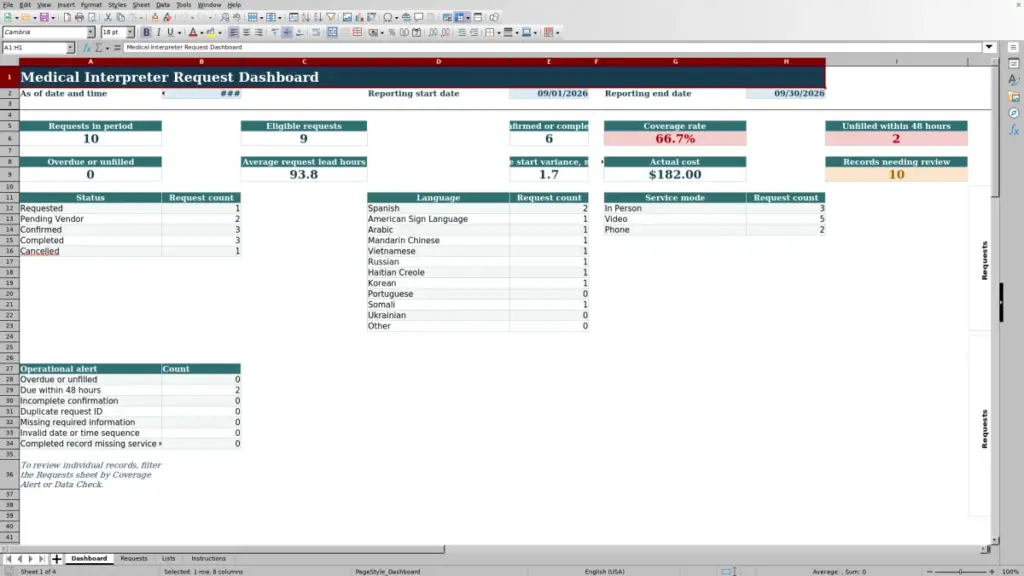Toggle Center vertically alignment
Screen dimensions: 1024x576
[287, 32]
